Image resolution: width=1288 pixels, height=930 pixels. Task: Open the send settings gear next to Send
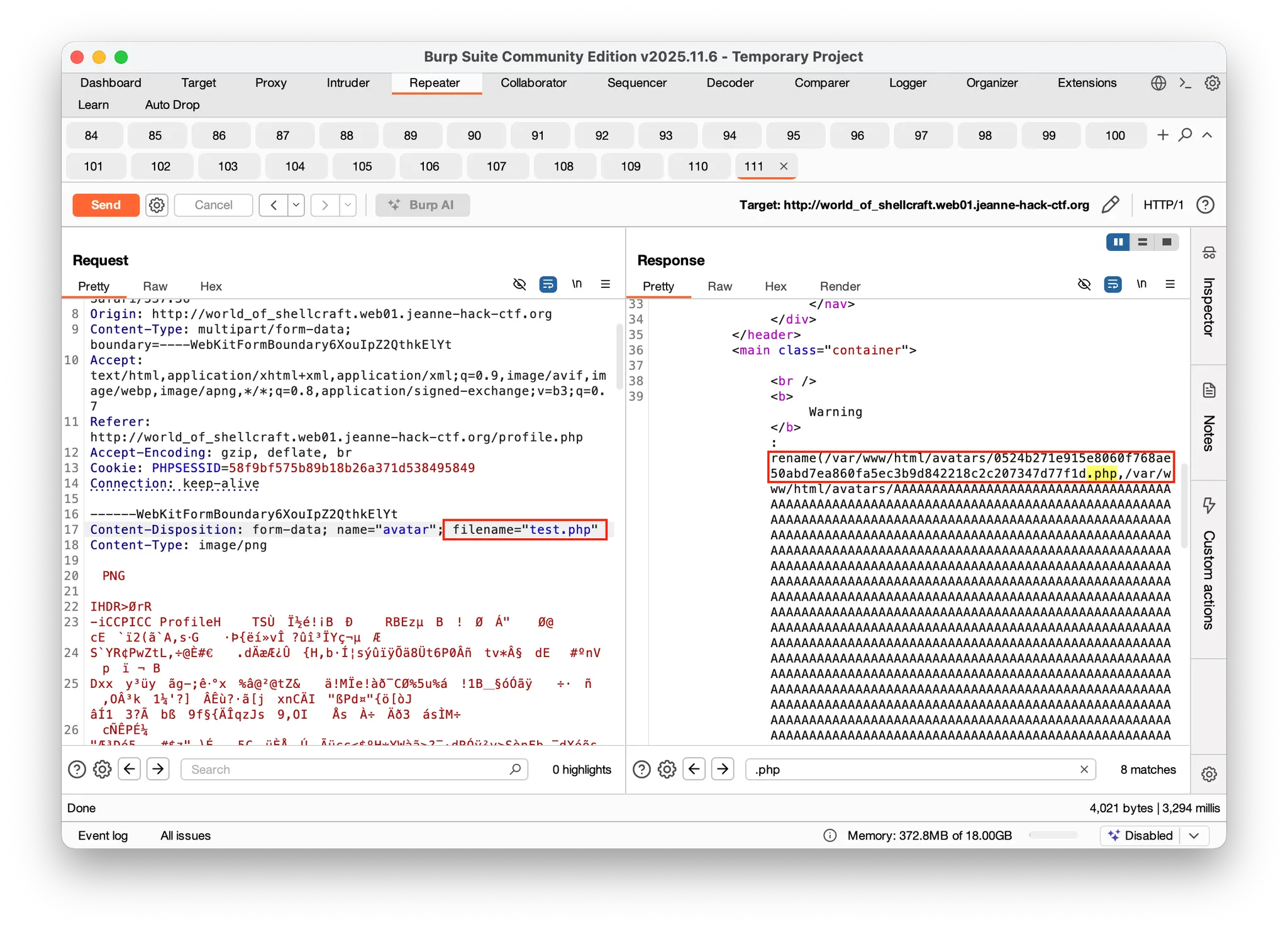coord(157,205)
